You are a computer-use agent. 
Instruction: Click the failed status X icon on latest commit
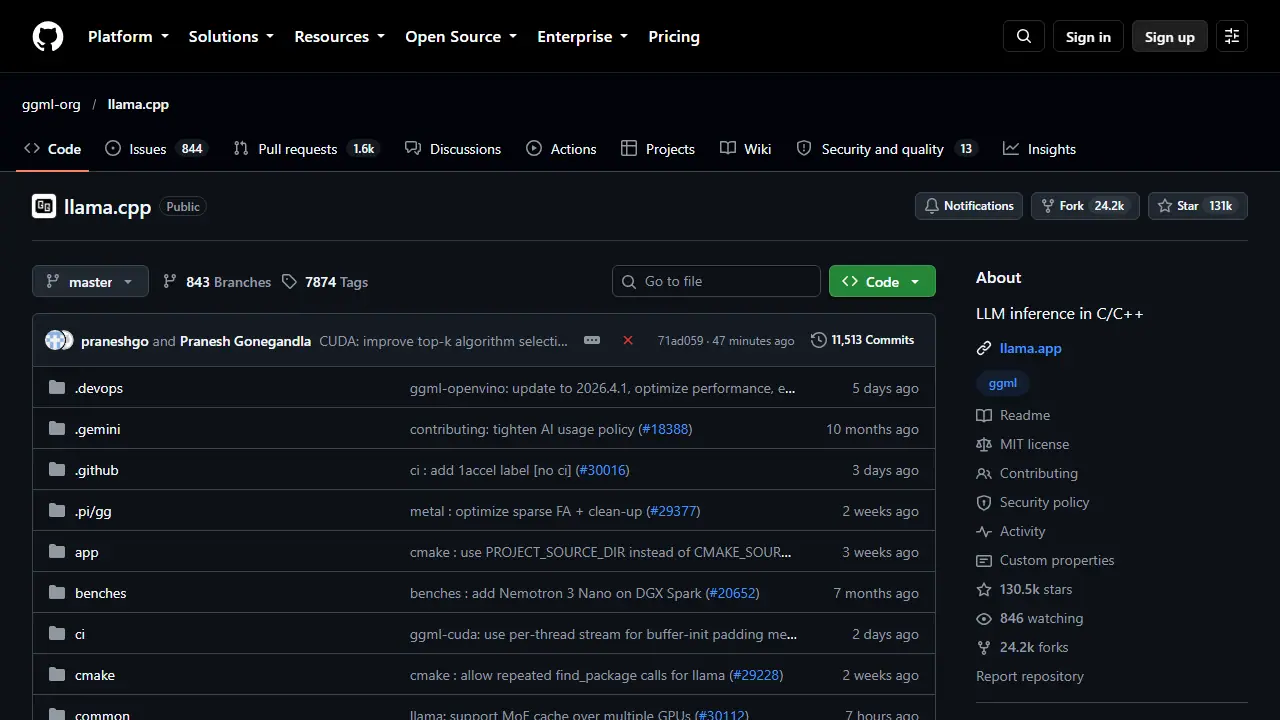(x=628, y=341)
